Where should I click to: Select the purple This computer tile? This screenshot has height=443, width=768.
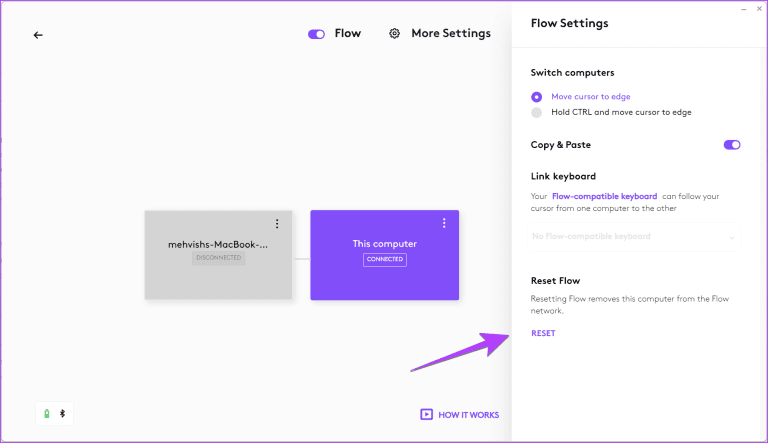384,255
